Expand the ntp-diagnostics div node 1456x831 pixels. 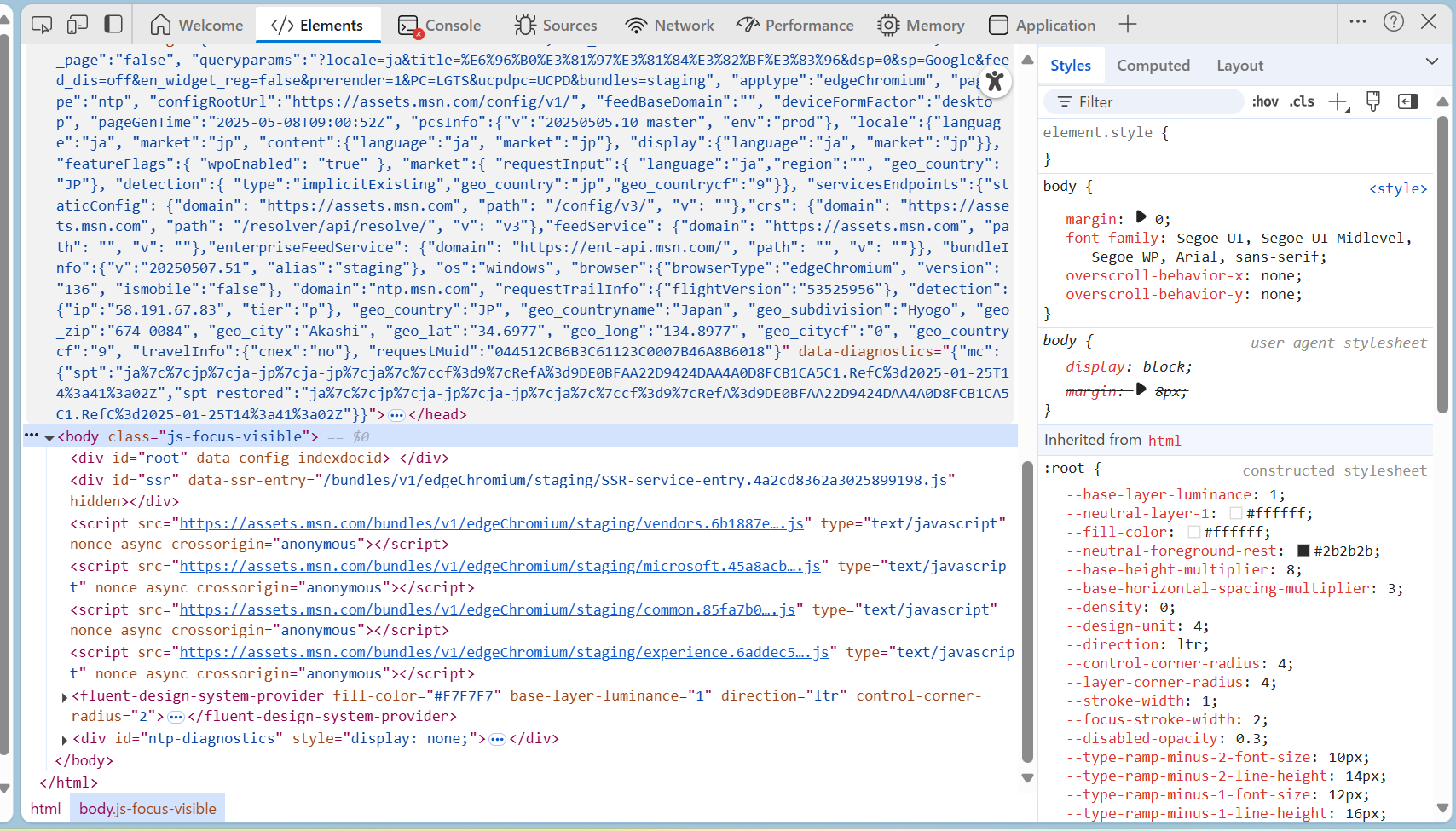tap(65, 740)
